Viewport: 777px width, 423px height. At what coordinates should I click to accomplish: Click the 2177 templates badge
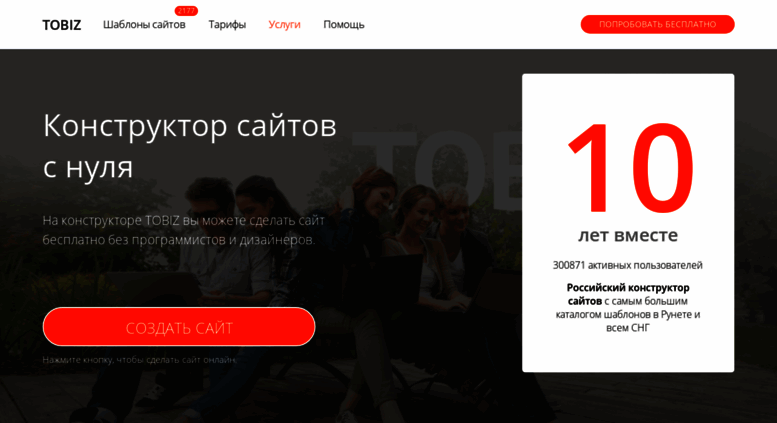point(186,10)
